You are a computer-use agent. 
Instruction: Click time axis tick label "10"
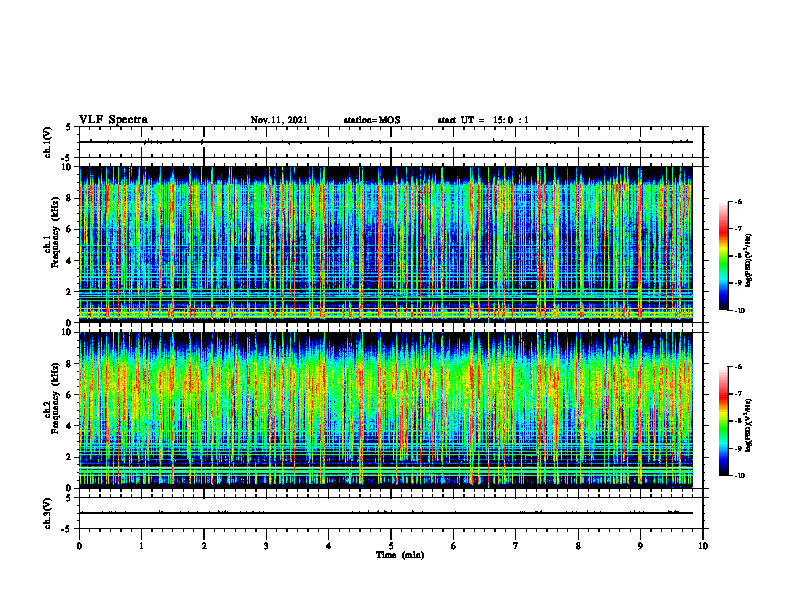[x=703, y=546]
